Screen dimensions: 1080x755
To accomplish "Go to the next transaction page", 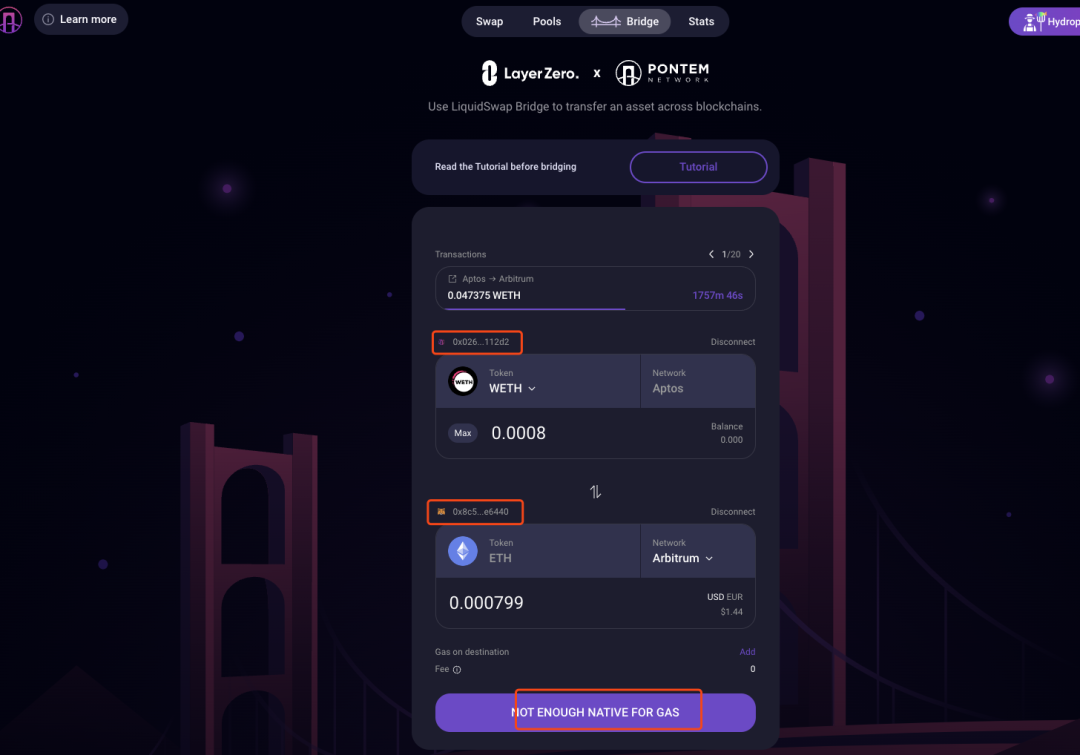I will 751,254.
